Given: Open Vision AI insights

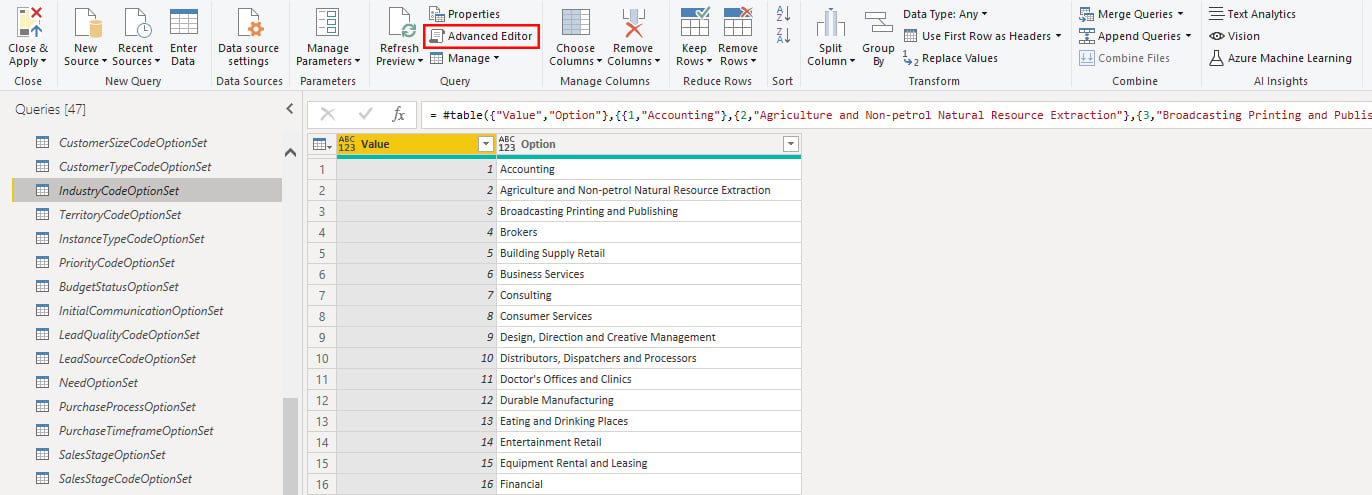Looking at the screenshot, I should pyautogui.click(x=1234, y=36).
